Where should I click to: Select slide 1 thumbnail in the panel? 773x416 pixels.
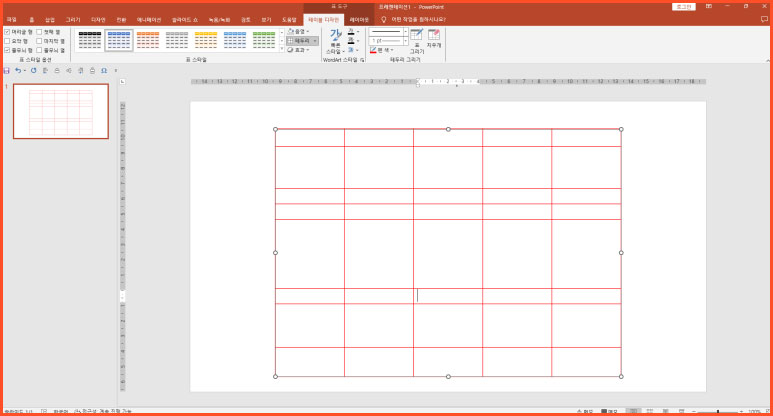click(61, 111)
